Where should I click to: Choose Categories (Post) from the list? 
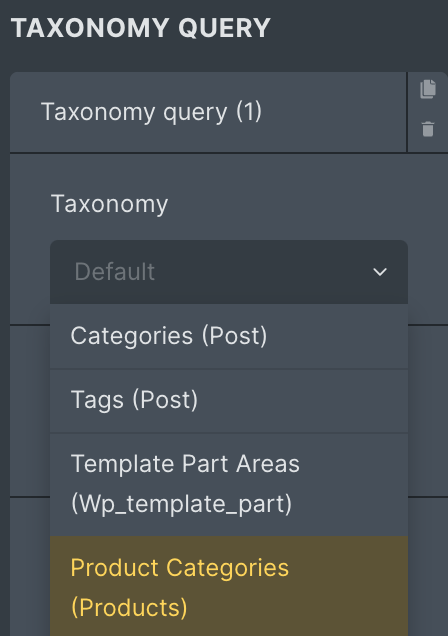tap(229, 336)
